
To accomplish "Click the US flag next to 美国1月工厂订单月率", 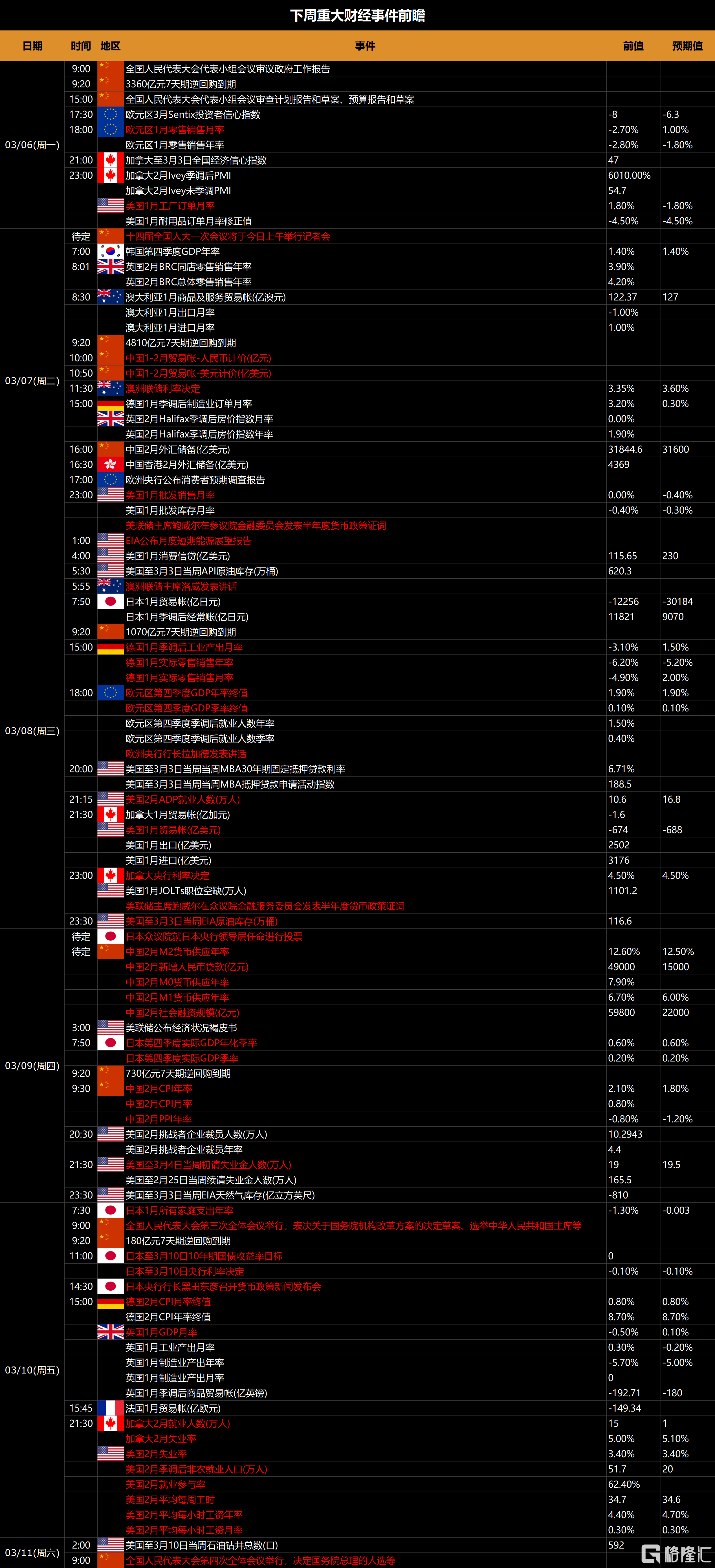I will (x=110, y=206).
